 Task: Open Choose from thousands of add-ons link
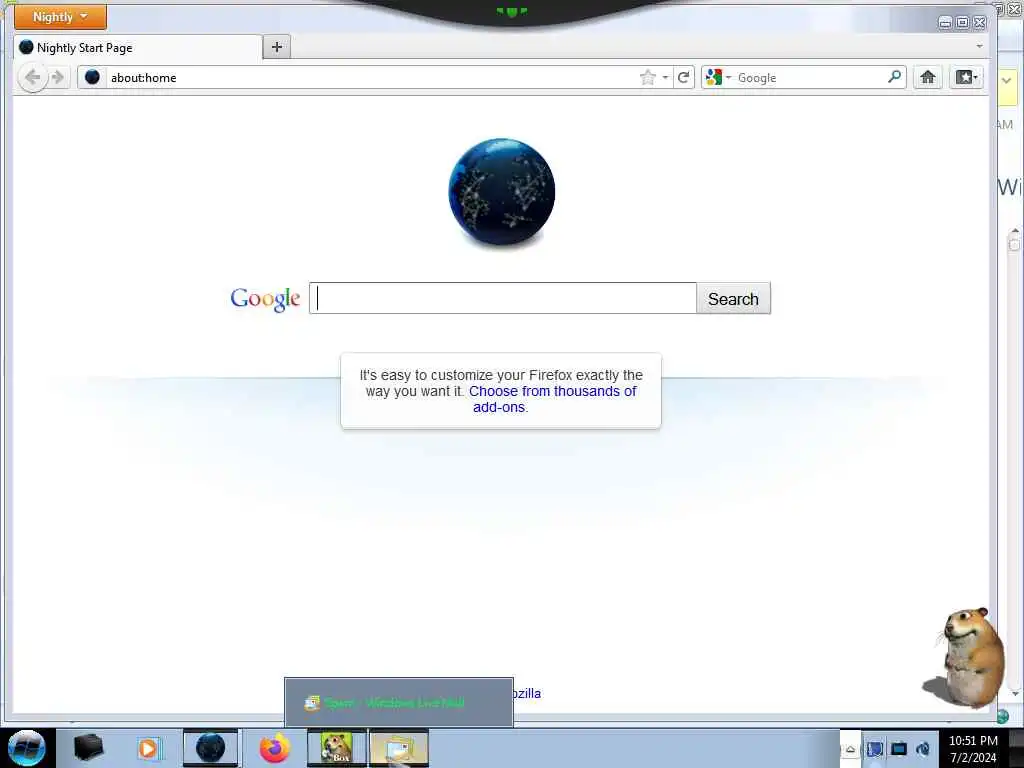(552, 399)
